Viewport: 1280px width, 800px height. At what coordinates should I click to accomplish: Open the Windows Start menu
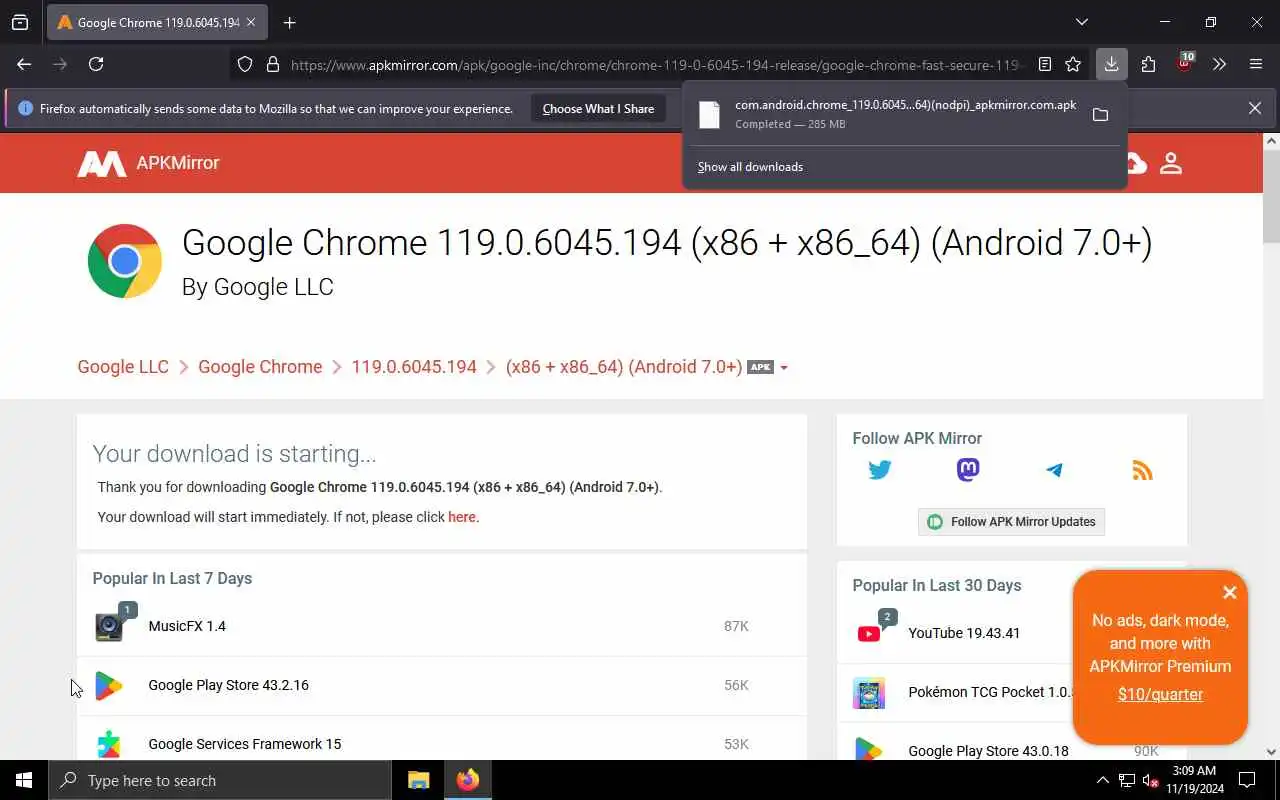(24, 780)
